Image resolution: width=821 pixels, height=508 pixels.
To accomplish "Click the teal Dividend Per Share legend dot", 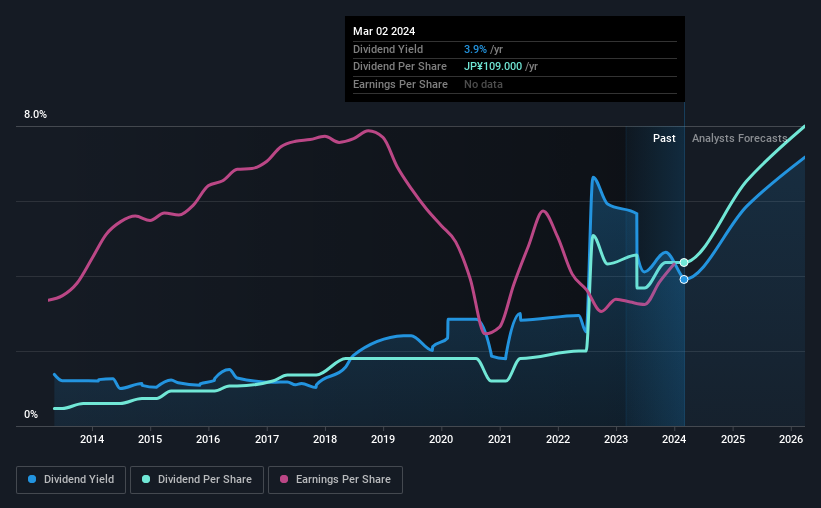I will pyautogui.click(x=146, y=479).
